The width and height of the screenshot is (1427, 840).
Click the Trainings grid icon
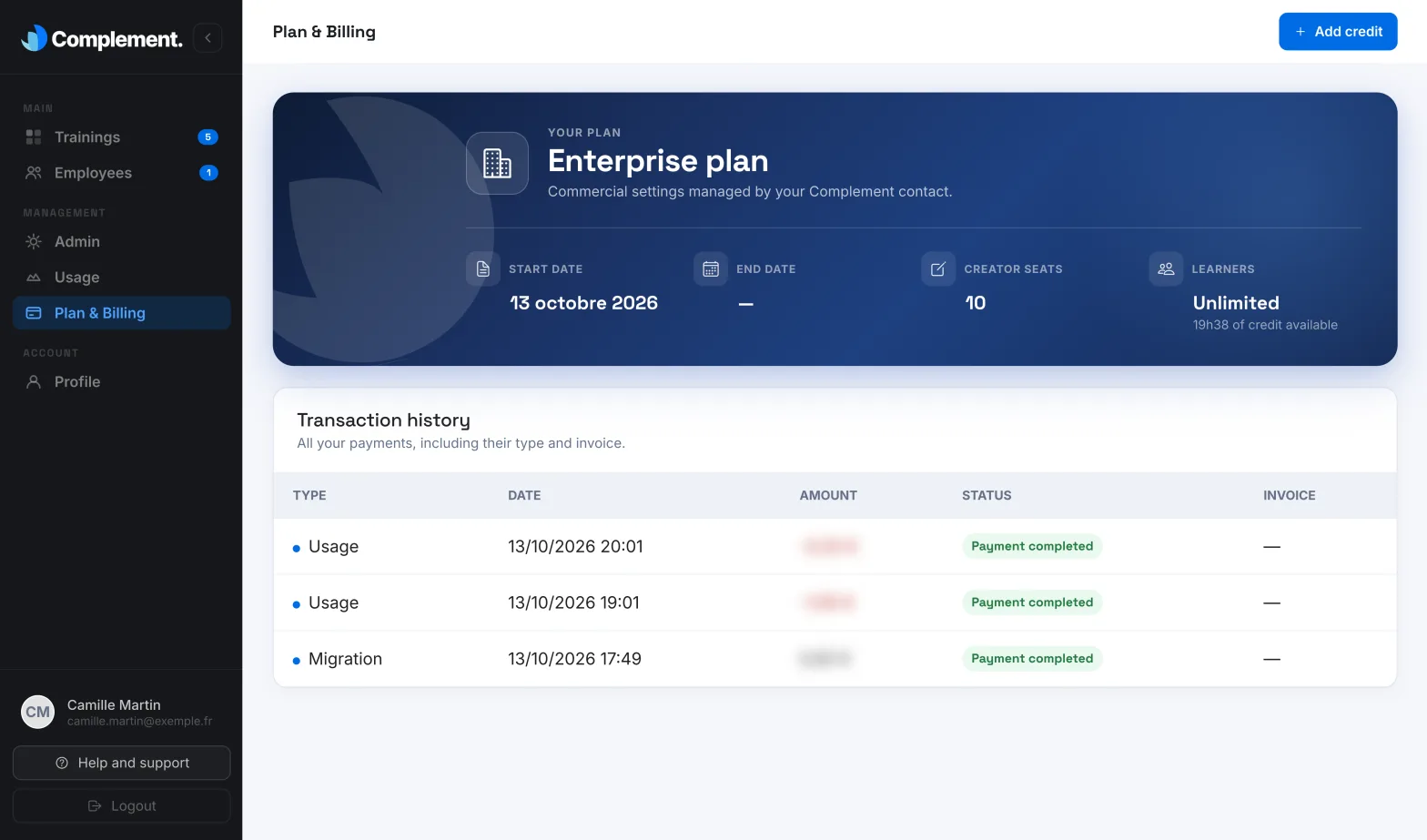tap(34, 137)
